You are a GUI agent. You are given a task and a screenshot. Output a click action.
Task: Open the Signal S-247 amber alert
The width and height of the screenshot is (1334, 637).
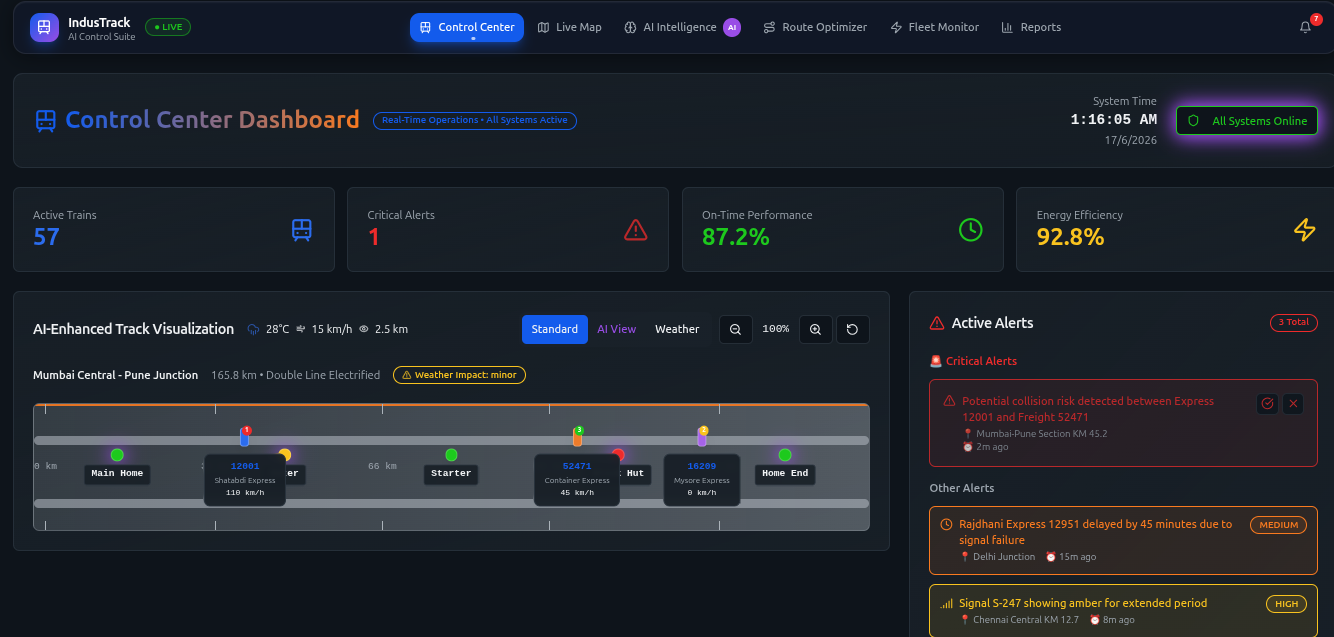coord(1123,611)
